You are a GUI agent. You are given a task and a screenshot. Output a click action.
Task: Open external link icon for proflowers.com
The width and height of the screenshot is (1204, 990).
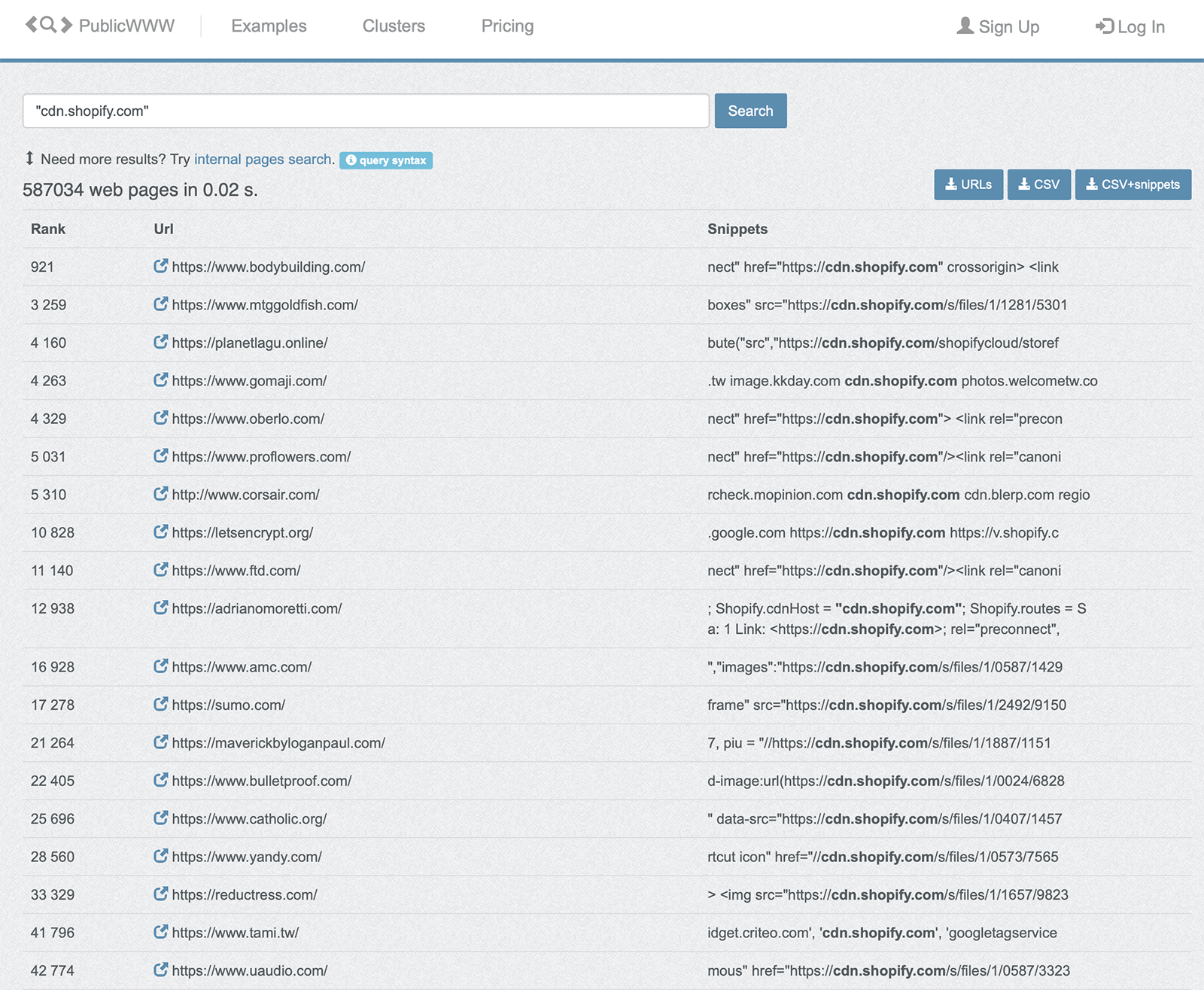[x=160, y=456]
